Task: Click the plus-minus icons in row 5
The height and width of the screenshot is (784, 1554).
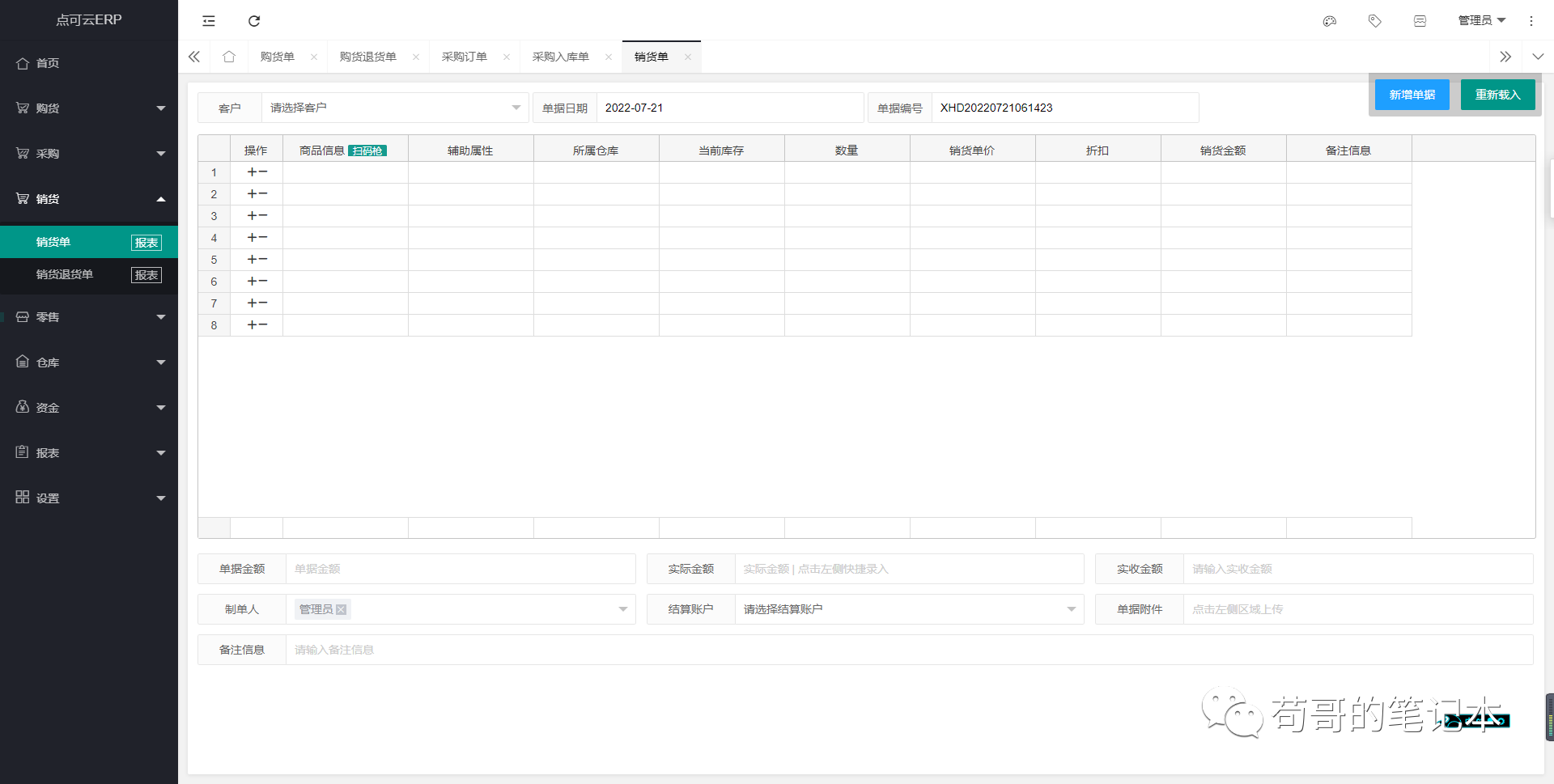Action: (x=257, y=260)
